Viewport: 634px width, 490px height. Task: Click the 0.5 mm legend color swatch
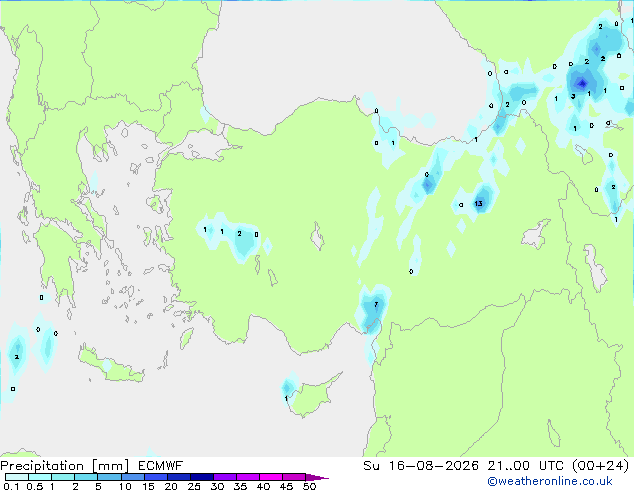point(40,477)
